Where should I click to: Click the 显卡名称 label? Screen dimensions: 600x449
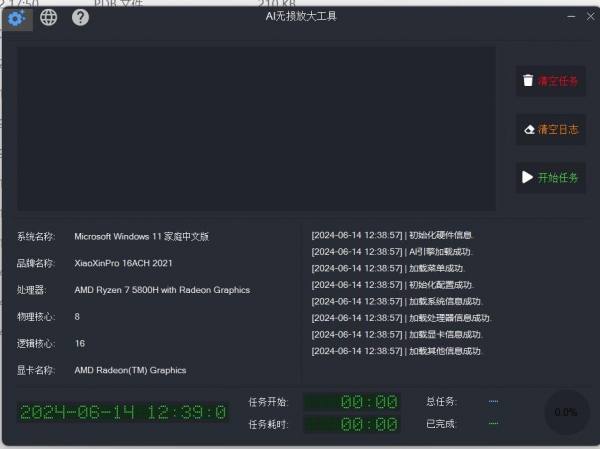[36, 370]
